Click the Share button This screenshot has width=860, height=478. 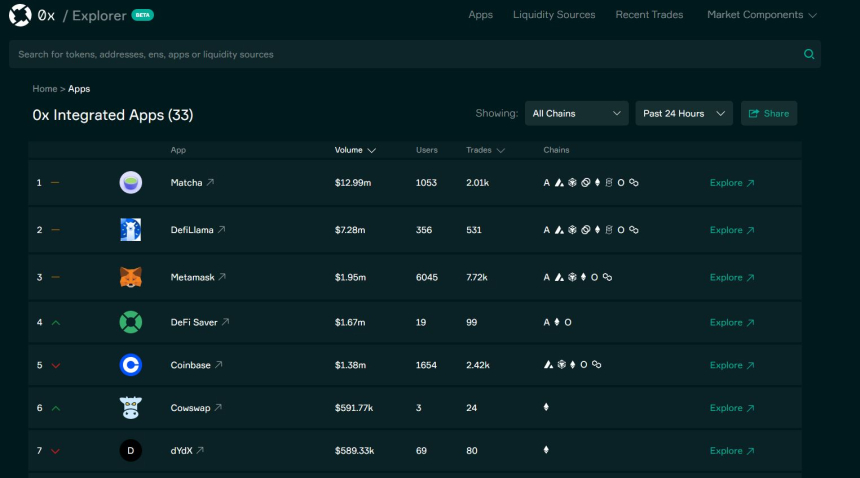[768, 114]
